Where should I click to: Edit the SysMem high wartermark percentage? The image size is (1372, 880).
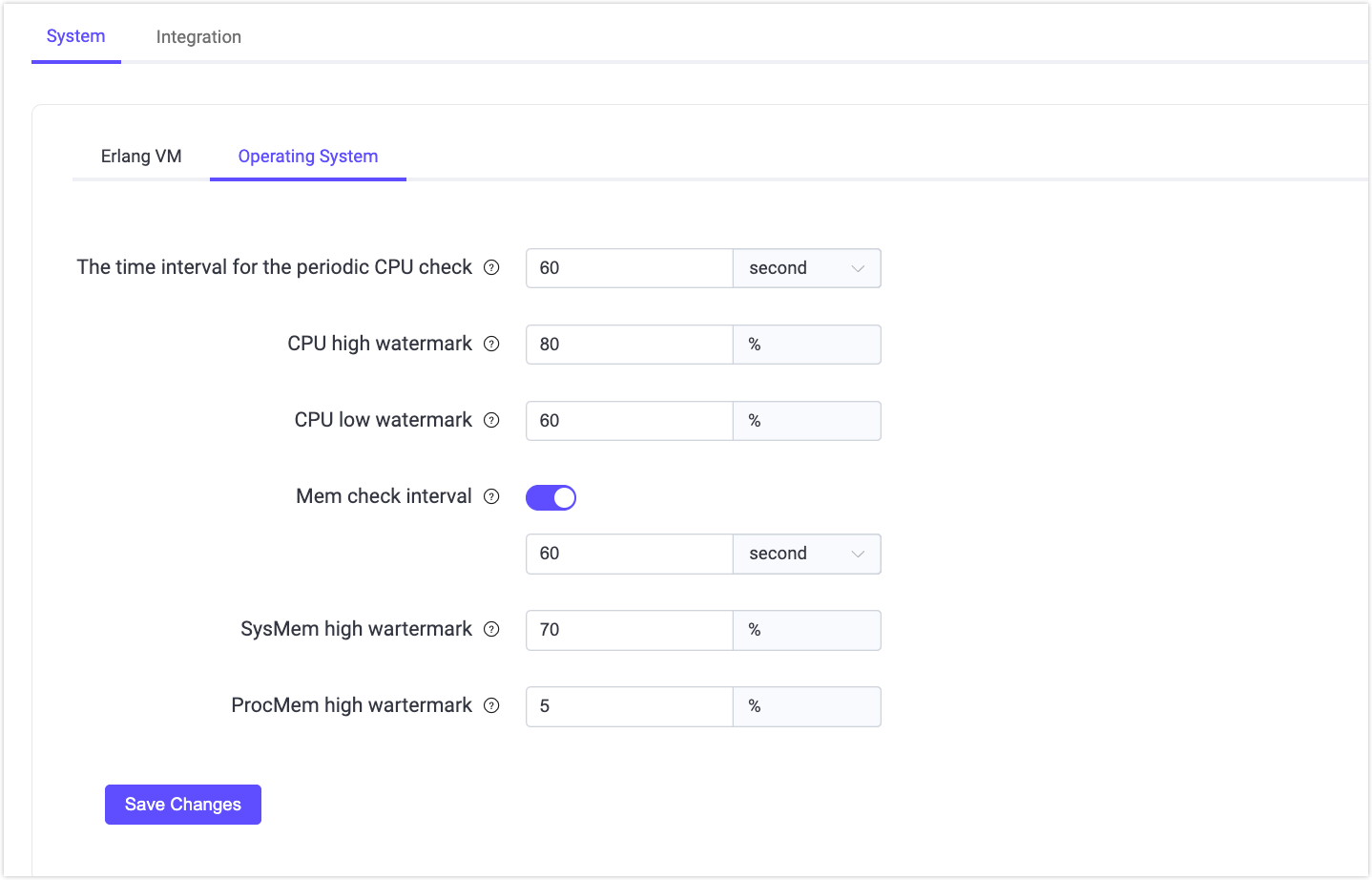629,629
